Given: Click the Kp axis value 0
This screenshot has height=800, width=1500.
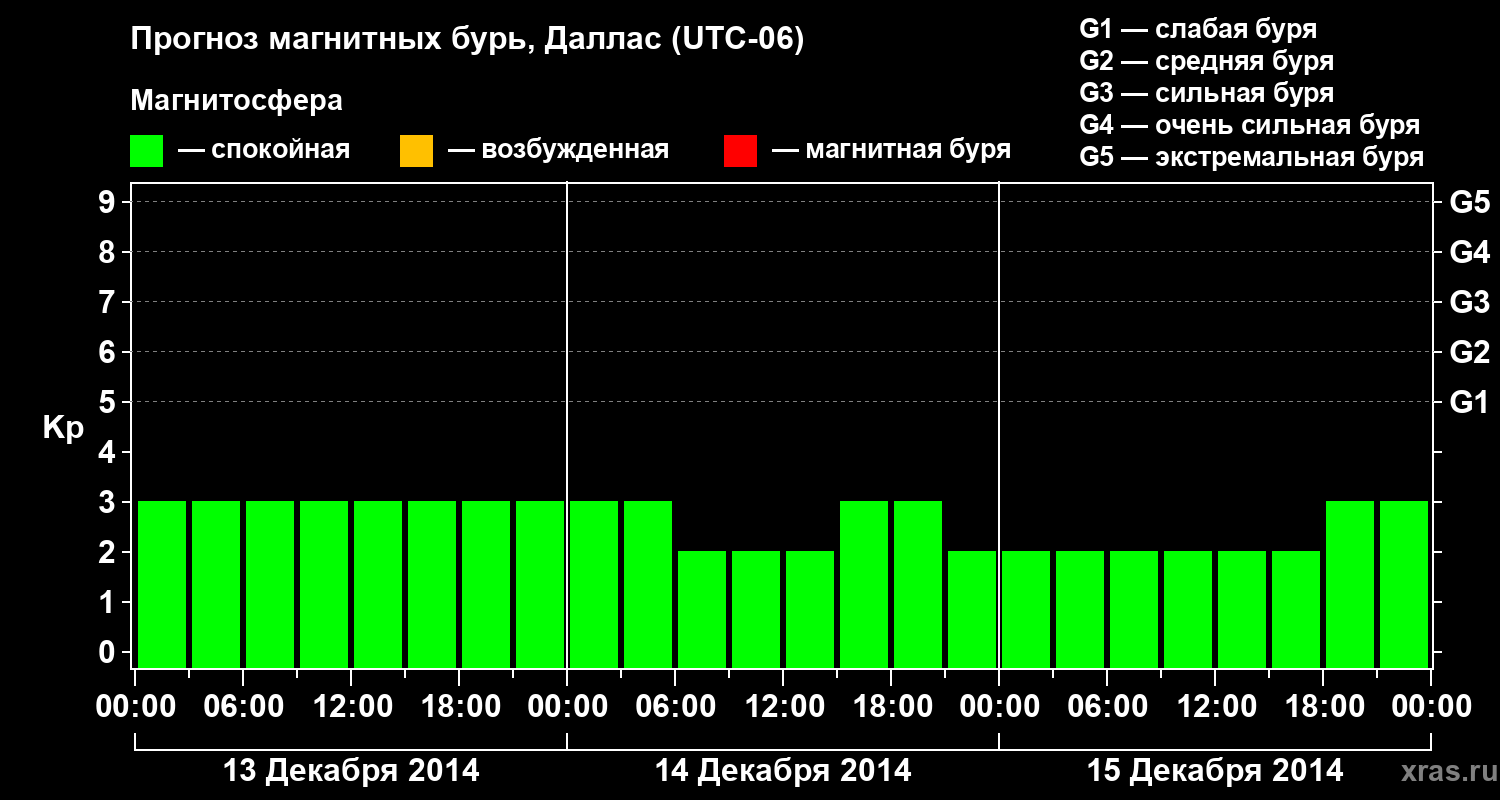Looking at the screenshot, I should coord(109,652).
